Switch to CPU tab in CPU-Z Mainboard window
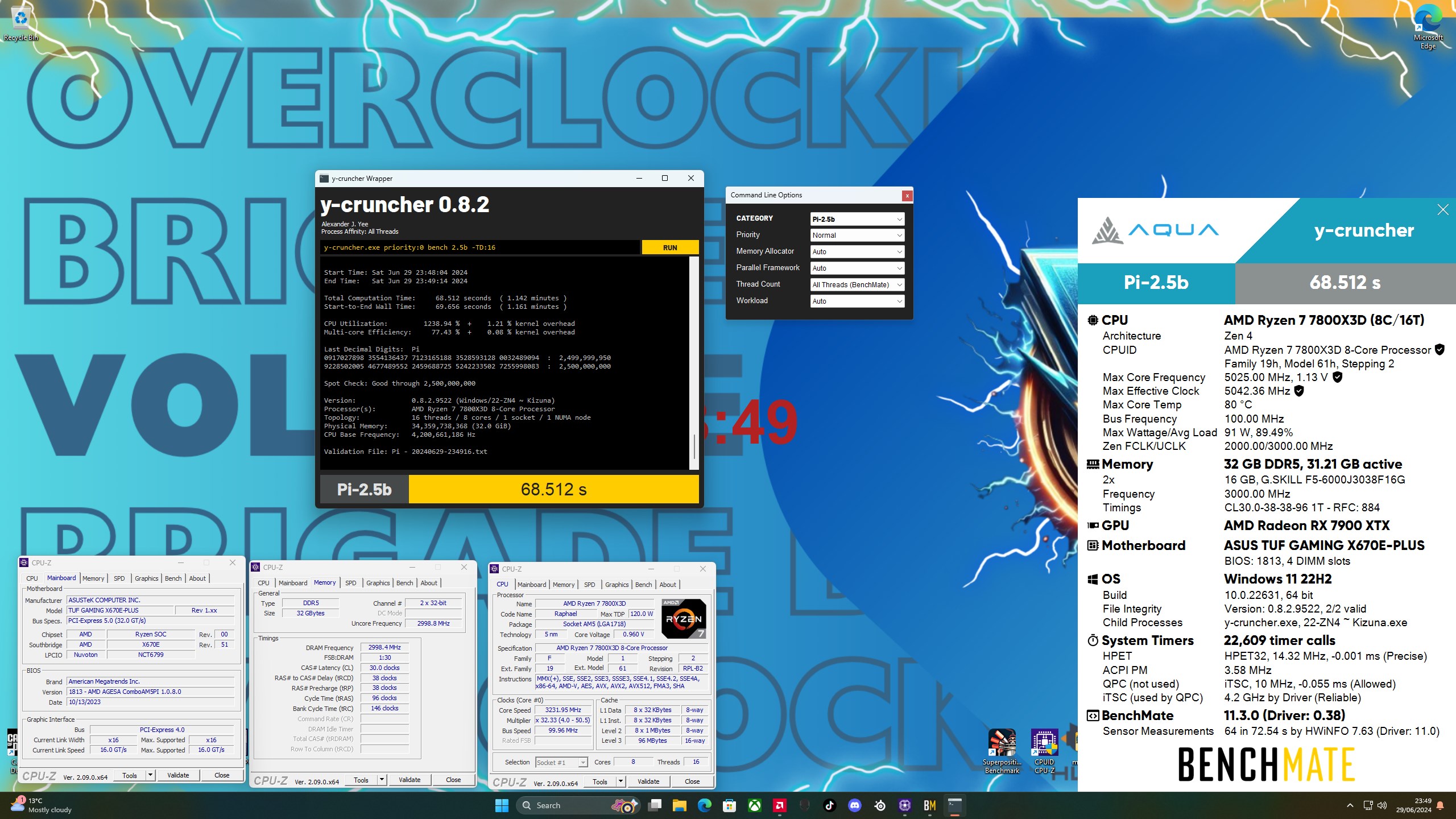 (x=32, y=578)
